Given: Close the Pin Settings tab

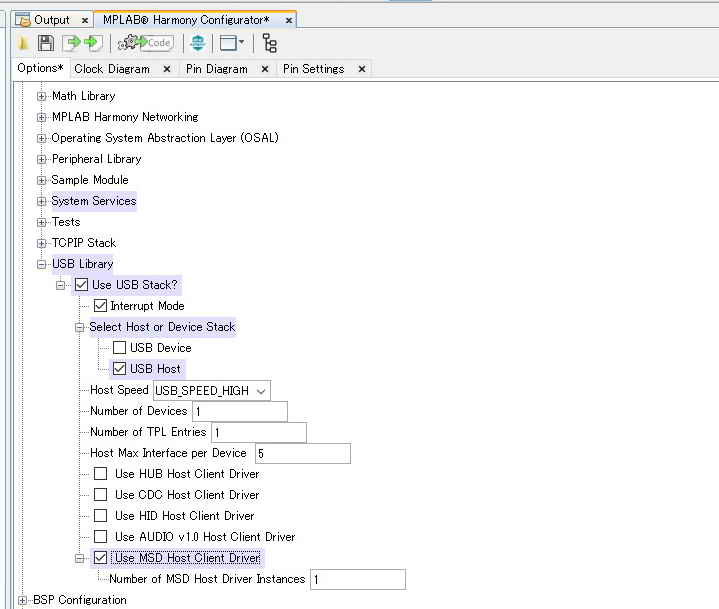Looking at the screenshot, I should 362,69.
